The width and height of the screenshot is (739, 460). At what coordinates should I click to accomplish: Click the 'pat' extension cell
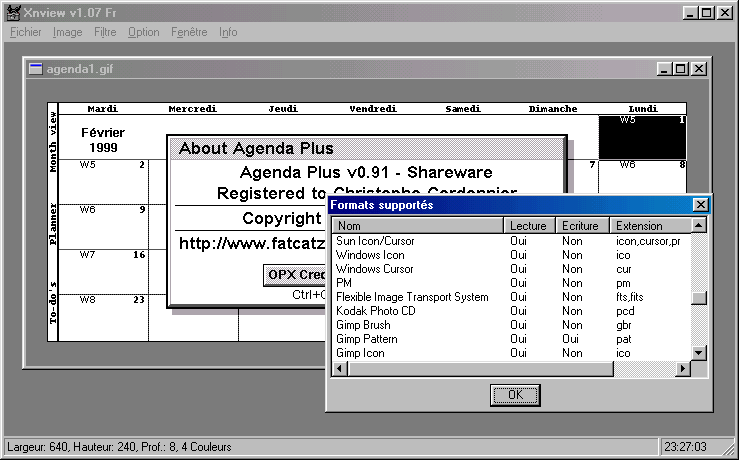point(624,339)
